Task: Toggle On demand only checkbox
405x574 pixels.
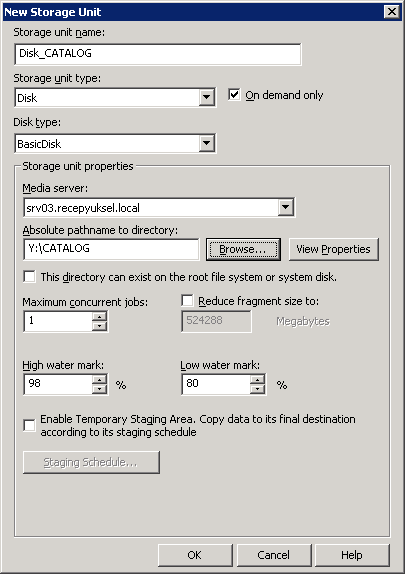Action: point(234,95)
